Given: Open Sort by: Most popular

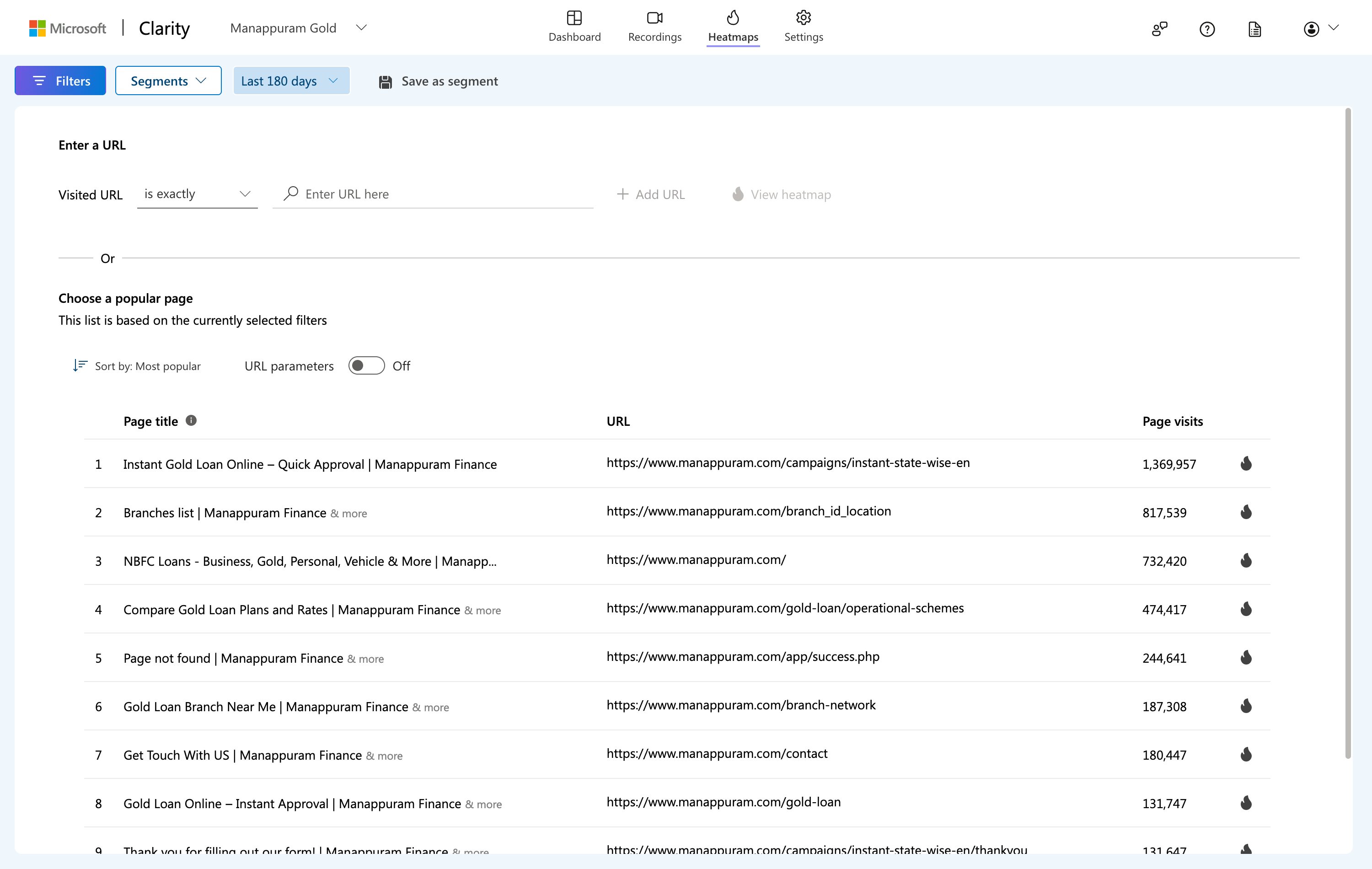Looking at the screenshot, I should [137, 366].
